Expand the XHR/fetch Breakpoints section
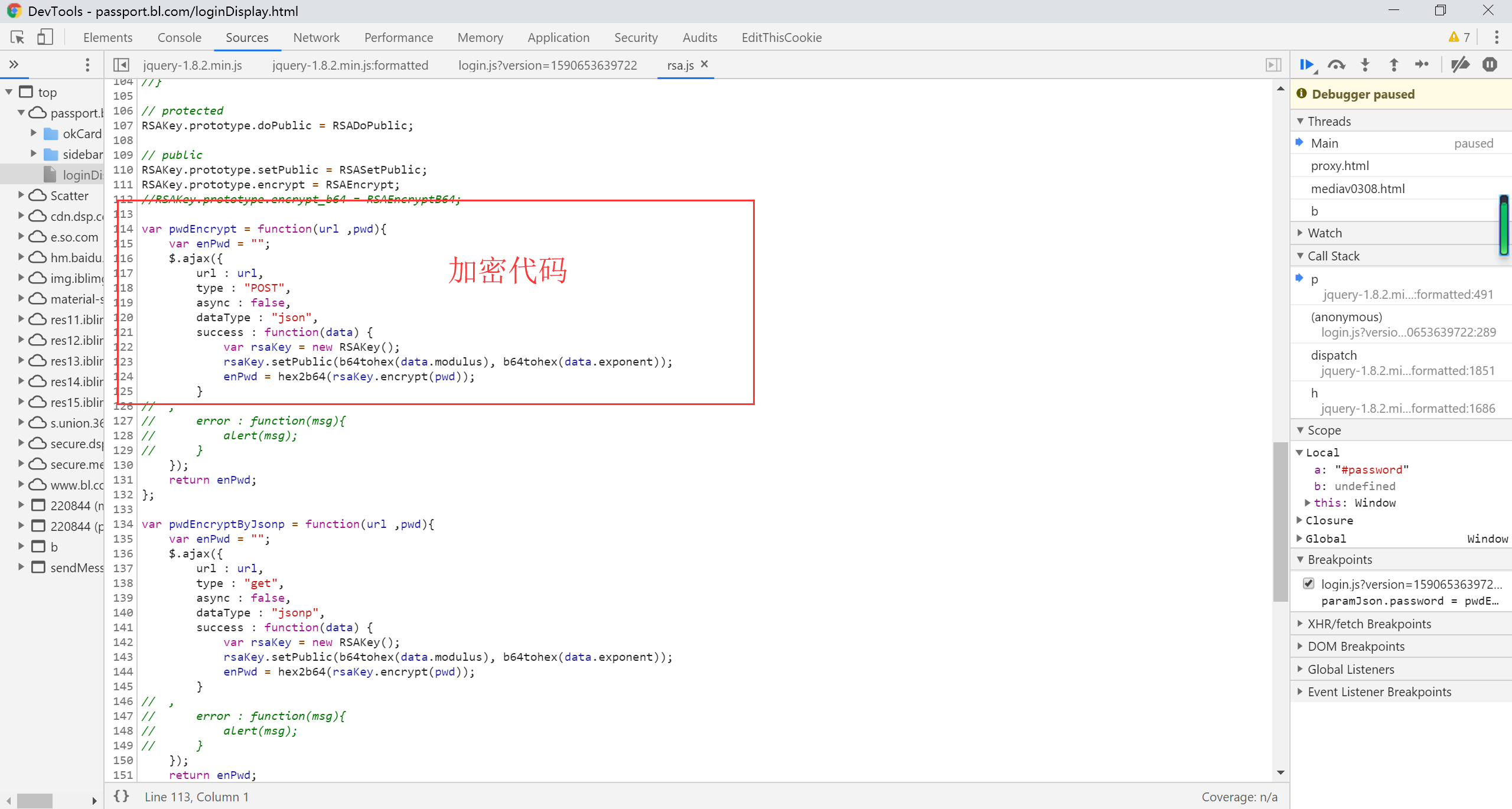This screenshot has height=809, width=1512. click(1369, 624)
